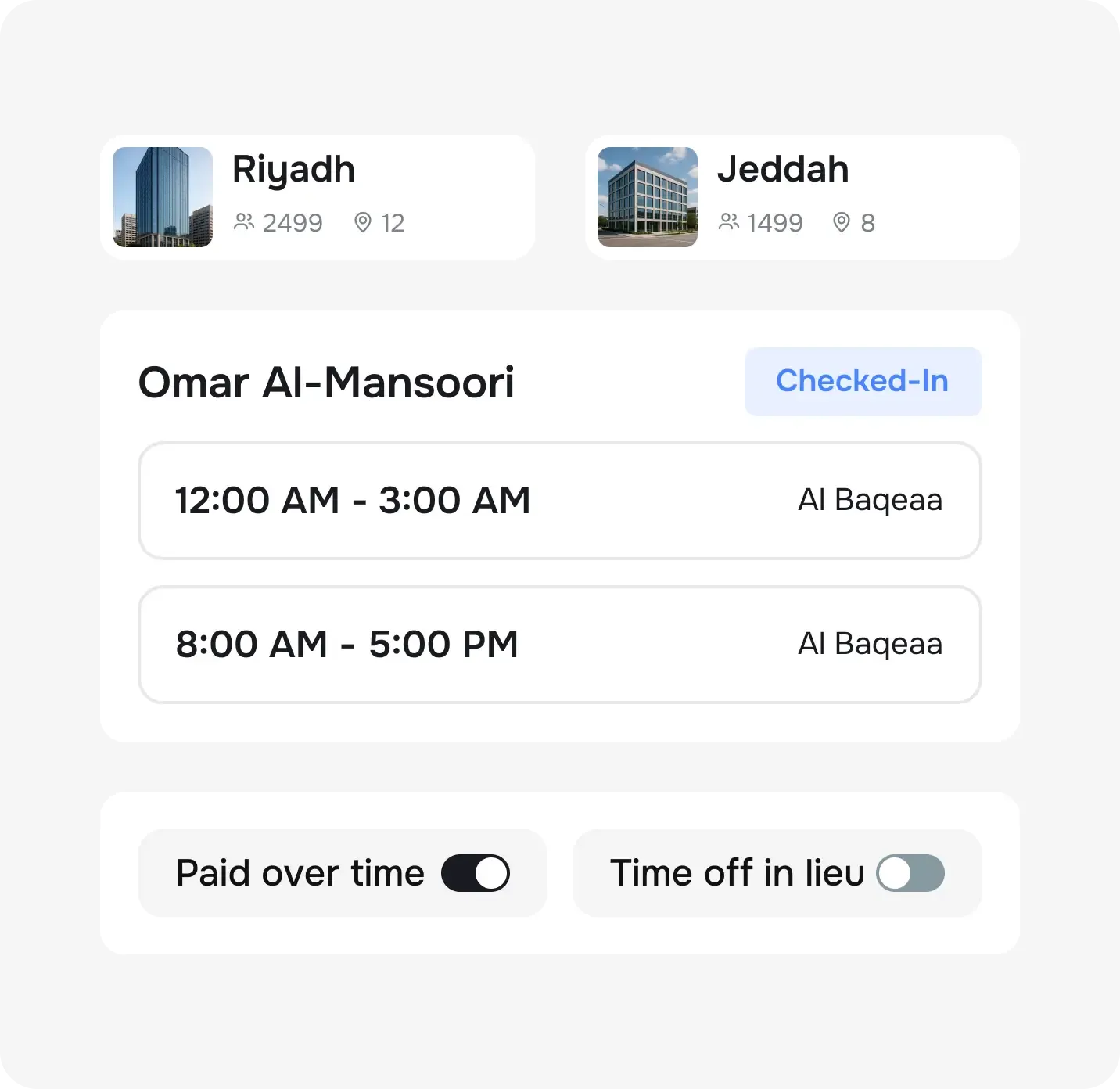Click the Paid over time toggle slider
Image resolution: width=1120 pixels, height=1089 pixels.
477,873
